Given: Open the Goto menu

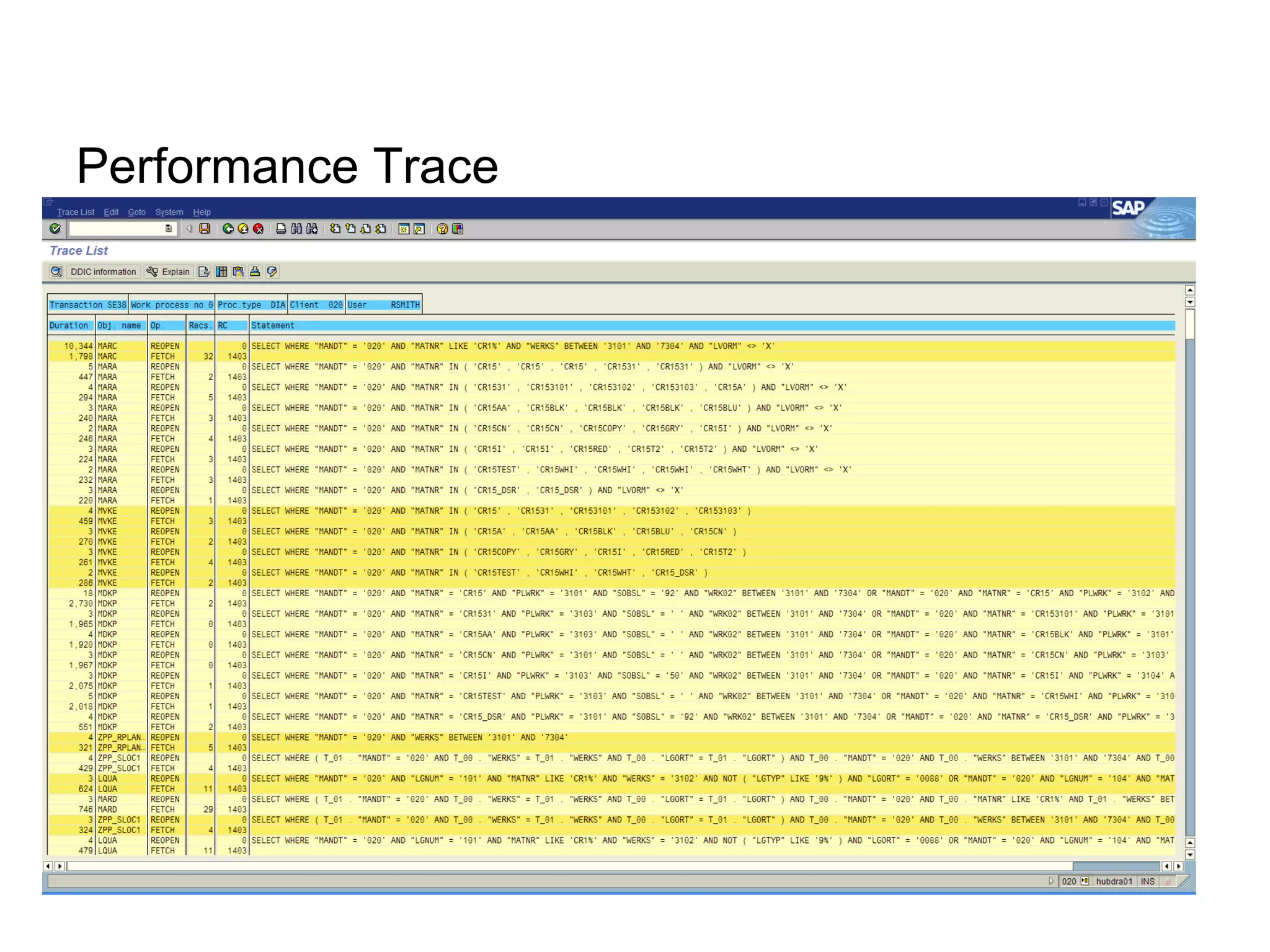Looking at the screenshot, I should [136, 212].
